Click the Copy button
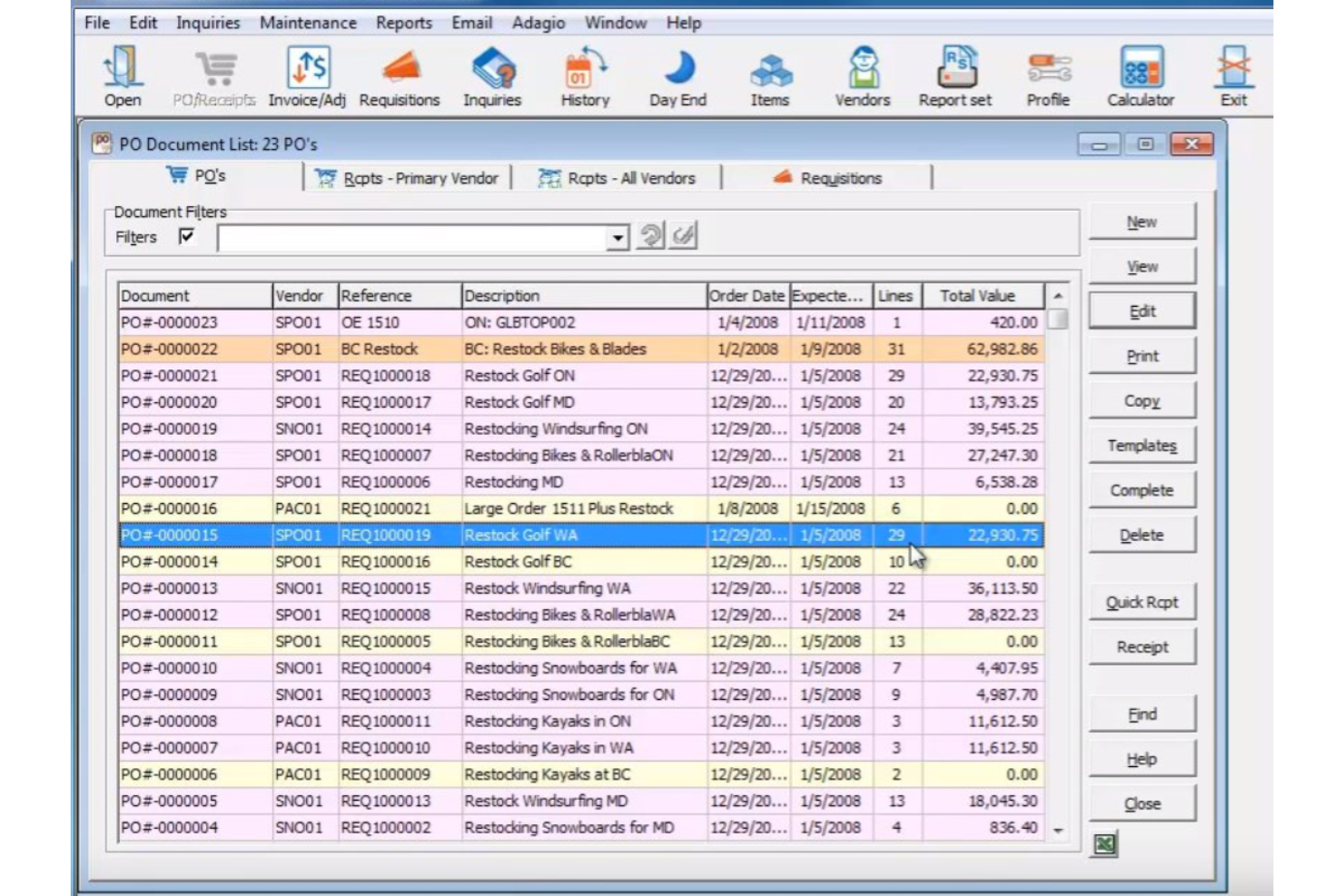This screenshot has height=896, width=1344. click(x=1141, y=400)
